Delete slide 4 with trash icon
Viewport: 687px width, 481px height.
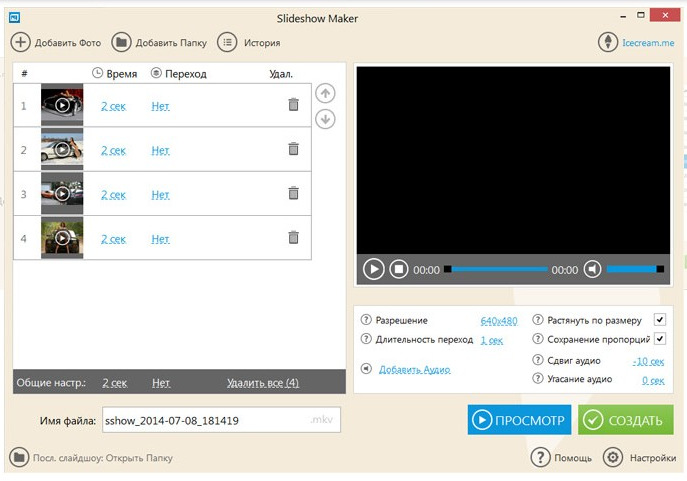pyautogui.click(x=294, y=237)
